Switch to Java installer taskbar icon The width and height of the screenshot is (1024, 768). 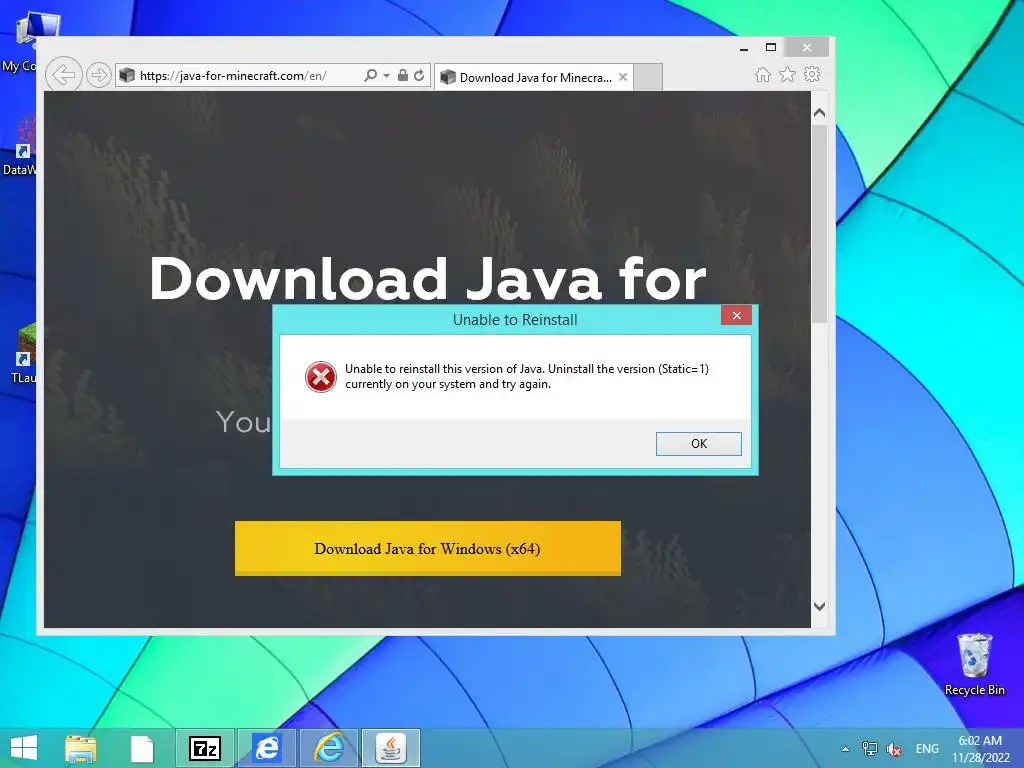pyautogui.click(x=391, y=748)
